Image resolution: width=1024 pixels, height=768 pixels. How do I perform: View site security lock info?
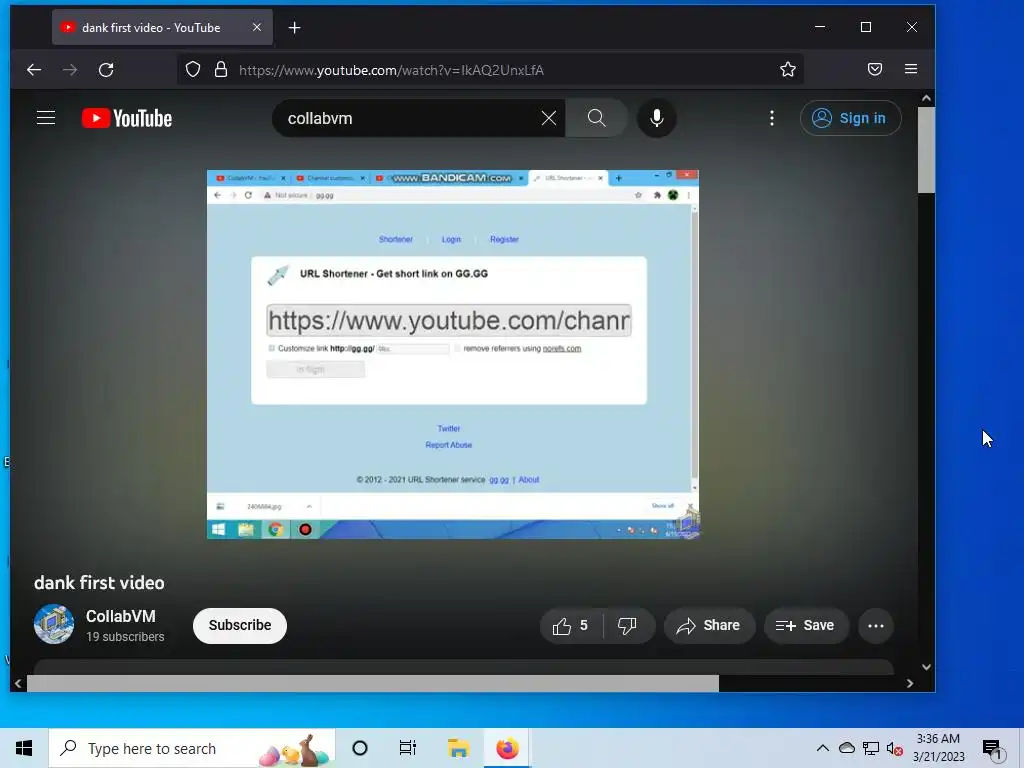pyautogui.click(x=221, y=69)
